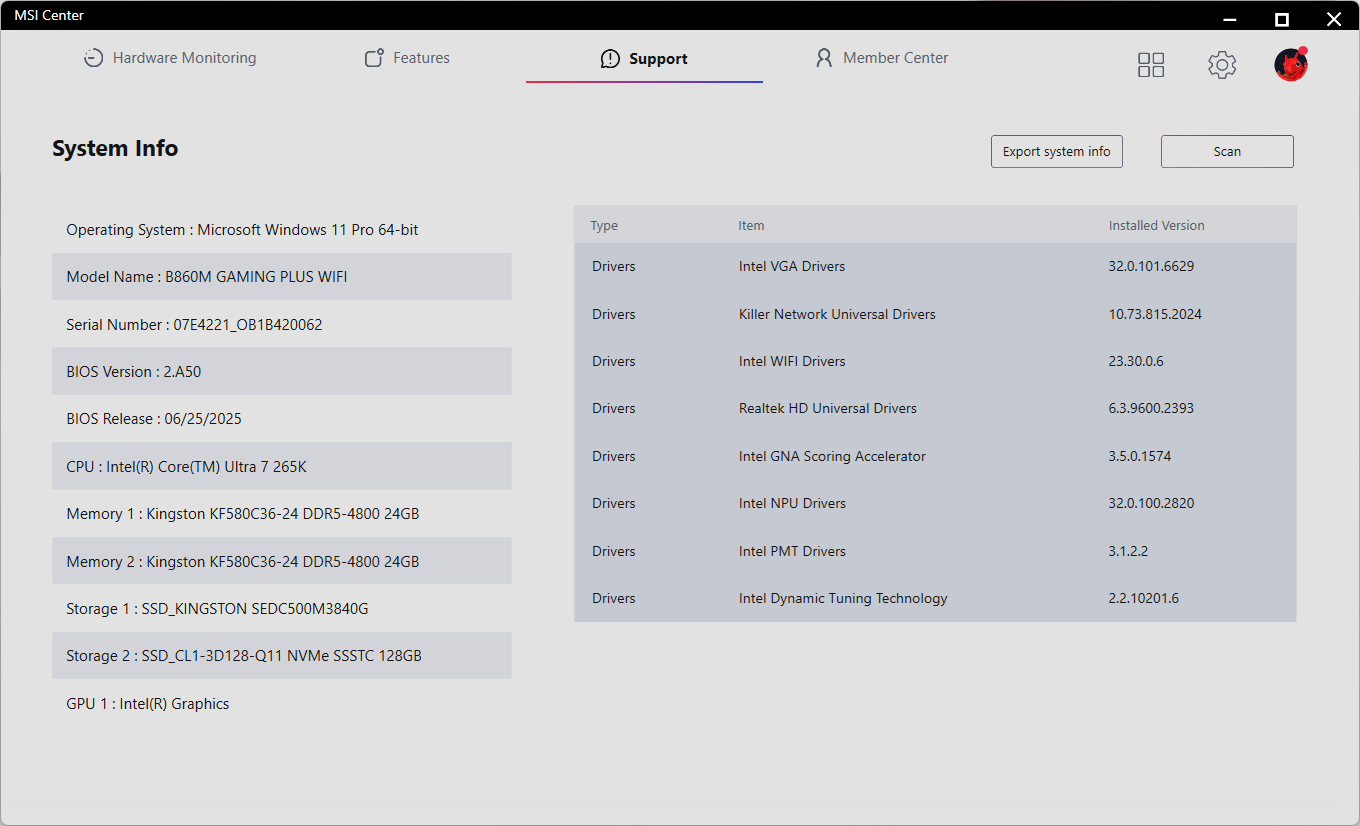1360x826 pixels.
Task: Click the Storage 1 SSD_KINGSTON line
Action: coord(282,608)
